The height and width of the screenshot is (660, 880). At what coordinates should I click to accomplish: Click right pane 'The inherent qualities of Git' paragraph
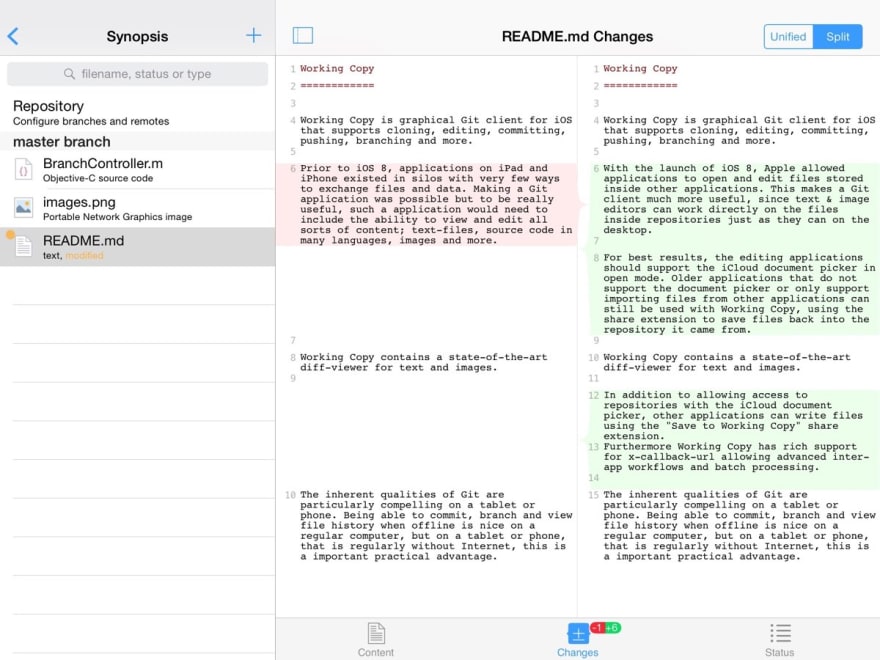coord(739,525)
